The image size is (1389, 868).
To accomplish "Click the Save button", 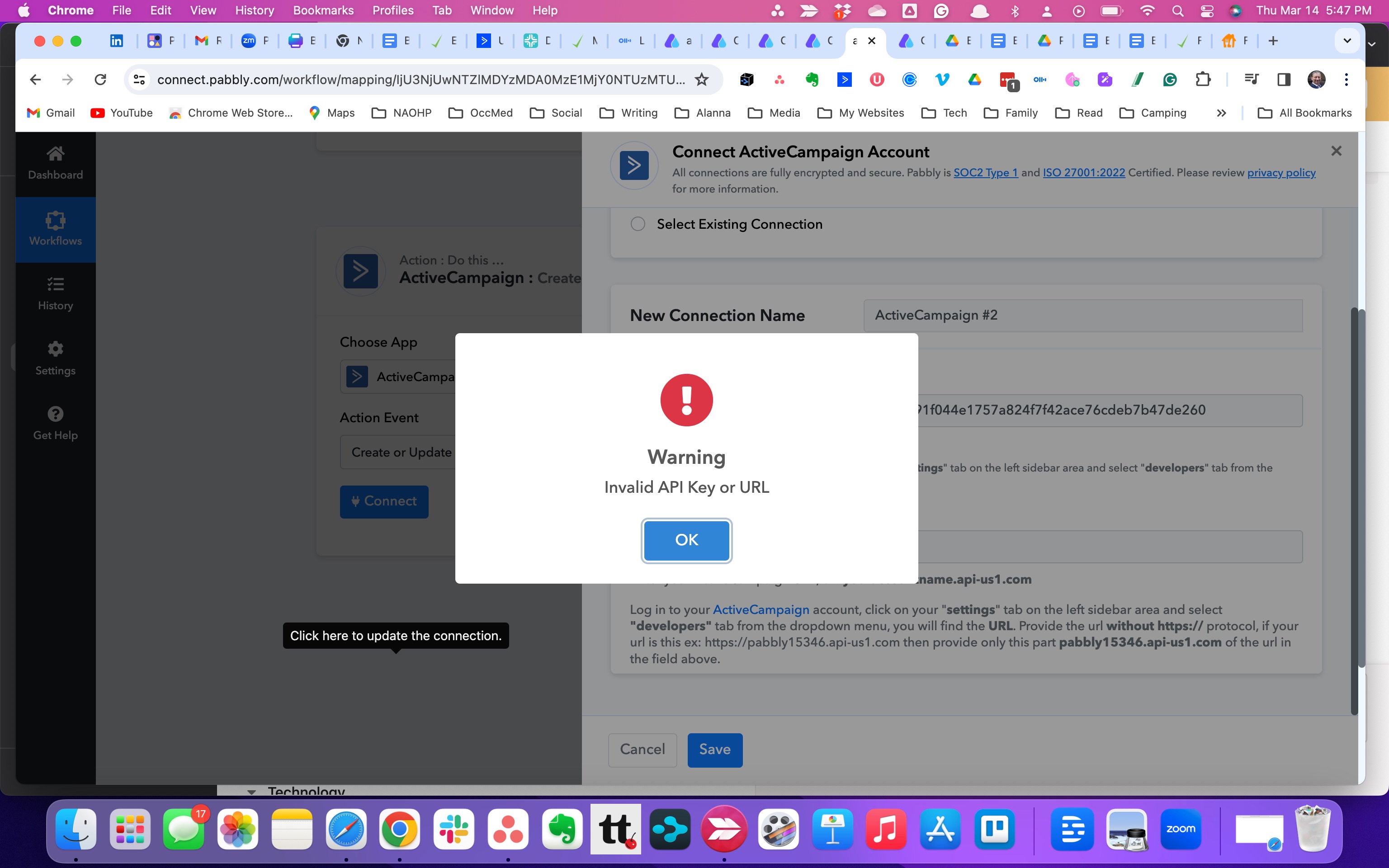I will click(x=714, y=750).
